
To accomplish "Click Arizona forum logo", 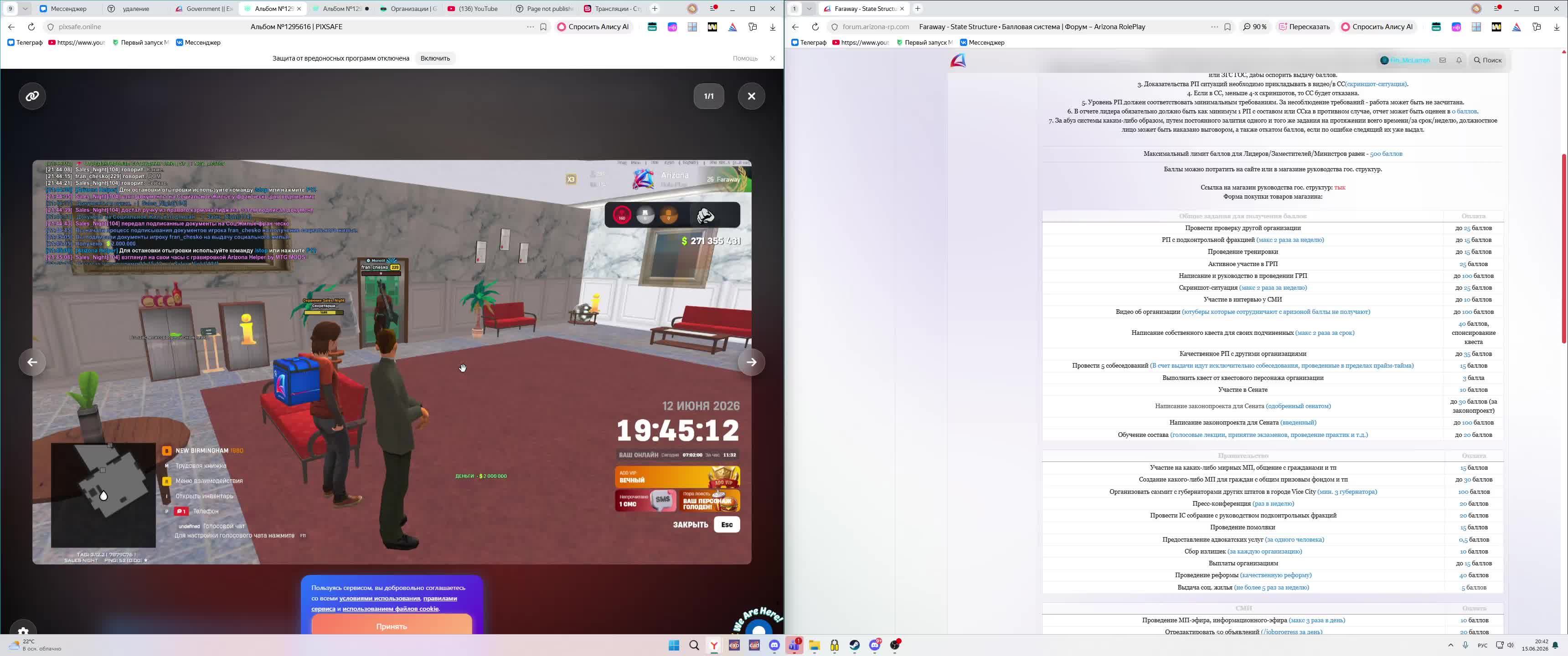I will pos(958,60).
